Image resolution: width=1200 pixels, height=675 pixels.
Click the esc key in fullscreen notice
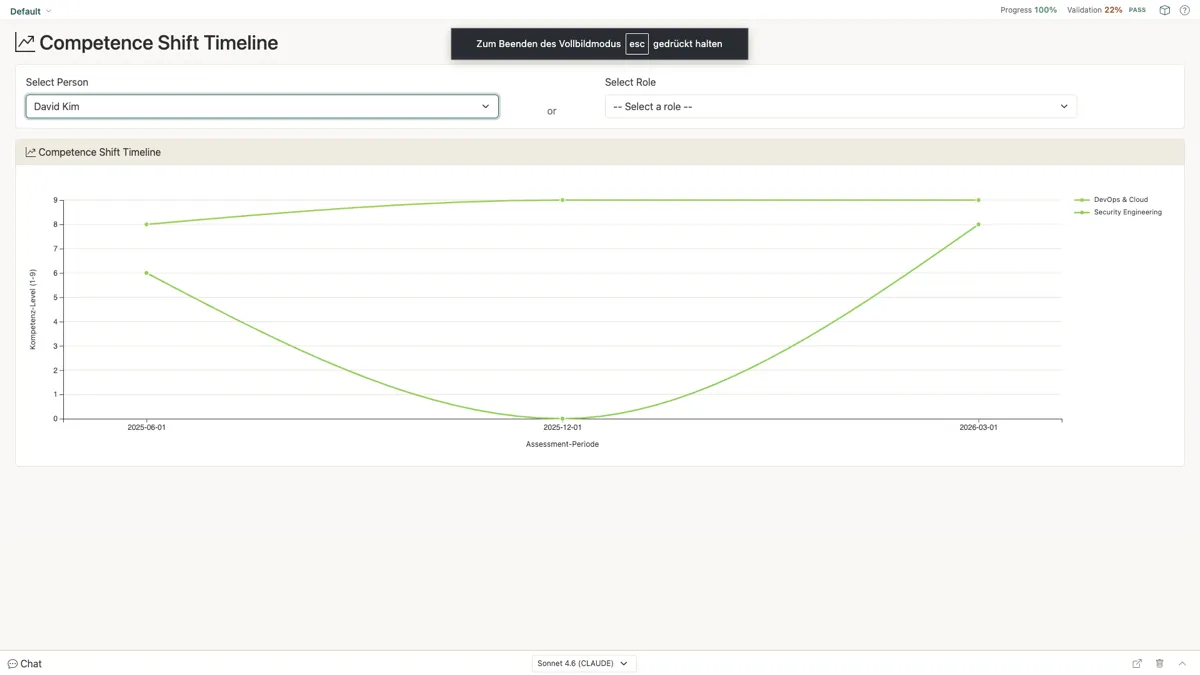637,44
